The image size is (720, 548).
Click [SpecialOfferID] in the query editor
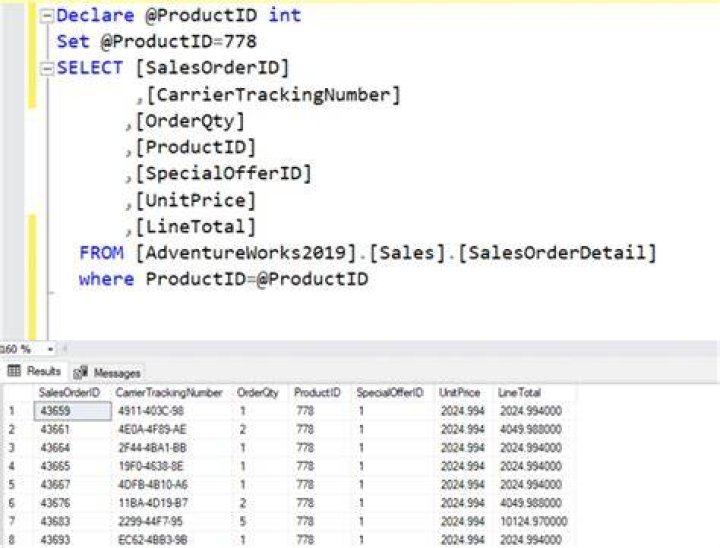224,174
